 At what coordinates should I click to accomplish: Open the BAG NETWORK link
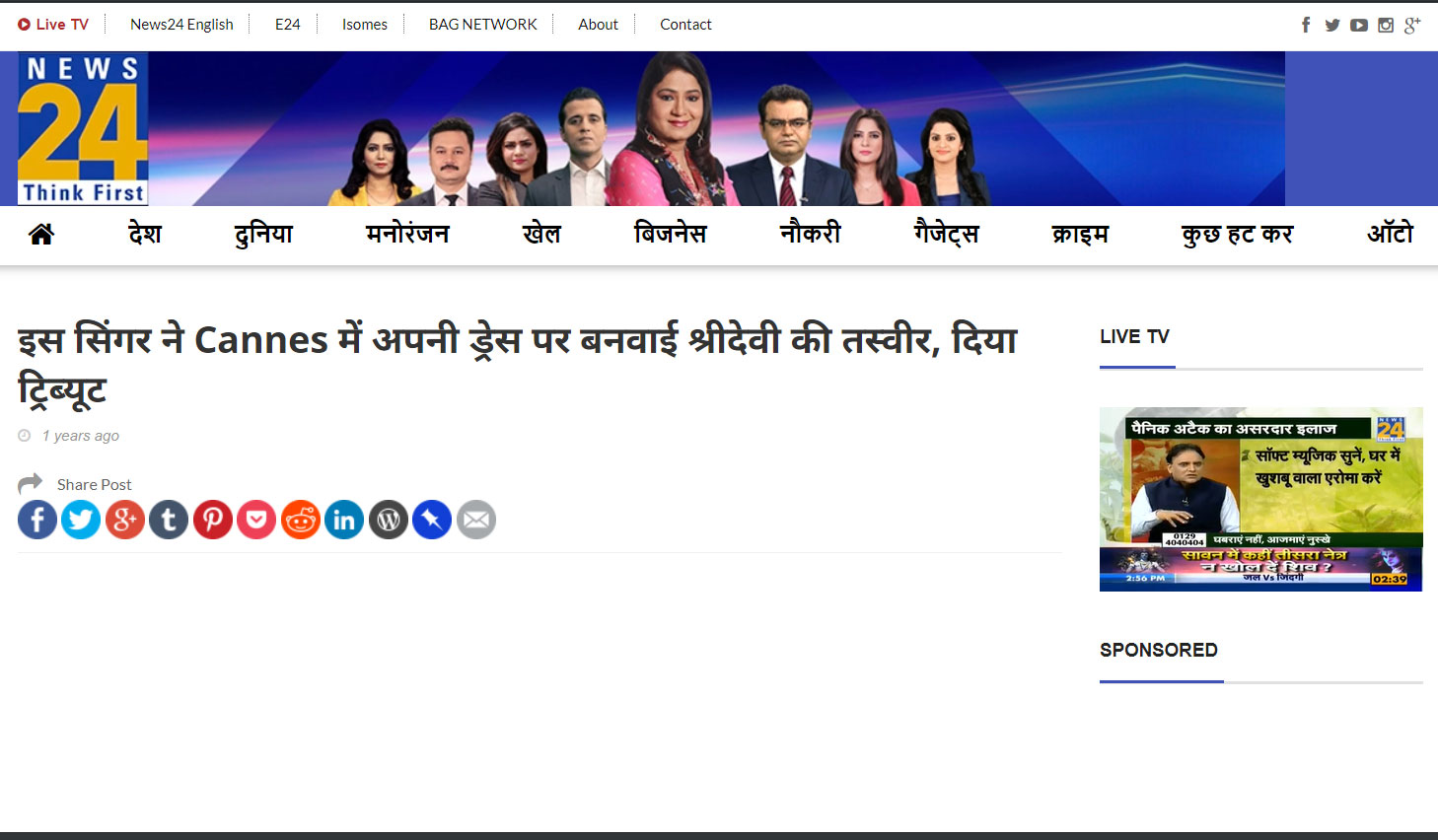[483, 25]
